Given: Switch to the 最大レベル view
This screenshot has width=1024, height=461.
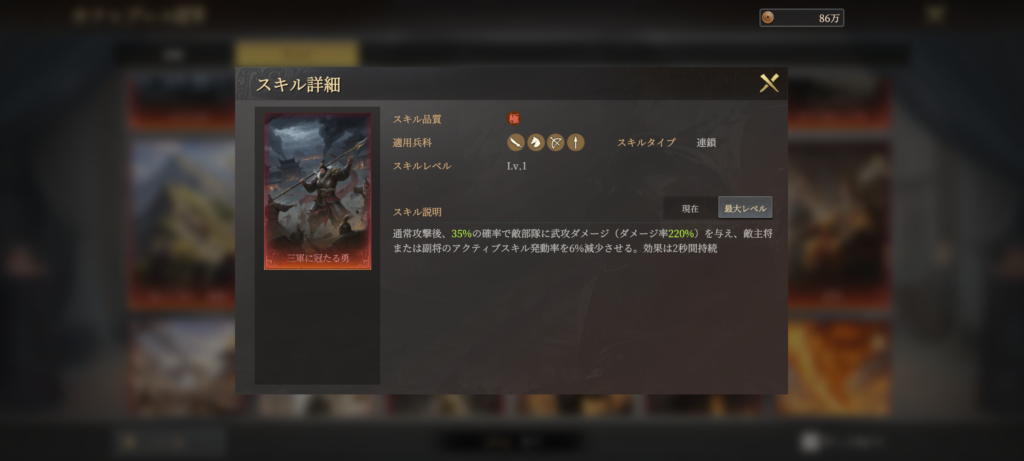Looking at the screenshot, I should click(x=745, y=208).
